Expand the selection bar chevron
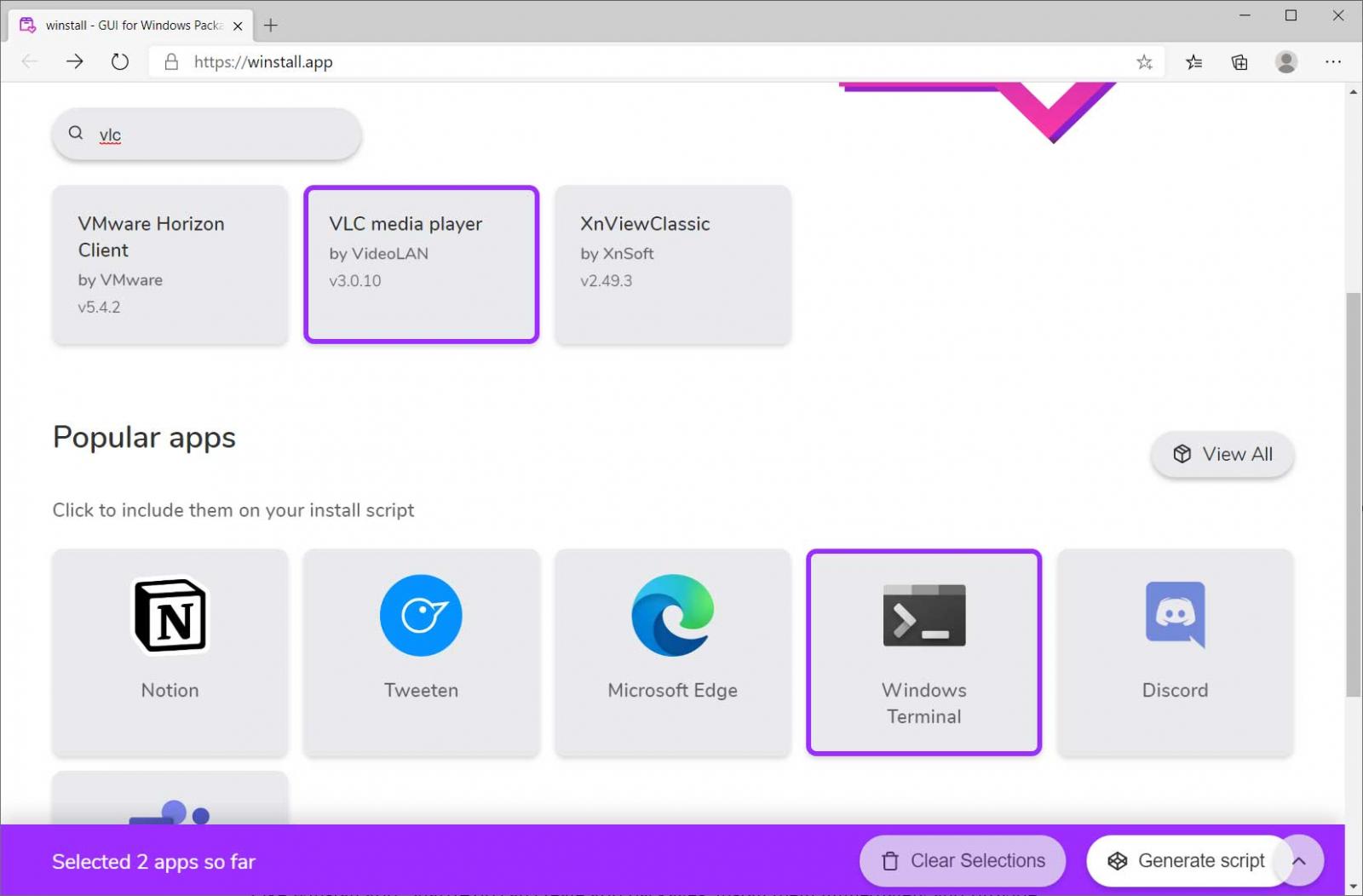The image size is (1363, 896). coord(1299,861)
